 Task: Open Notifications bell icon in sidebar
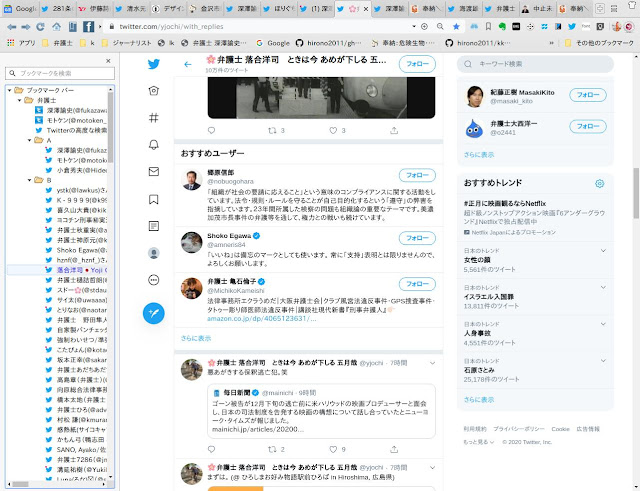pyautogui.click(x=153, y=144)
